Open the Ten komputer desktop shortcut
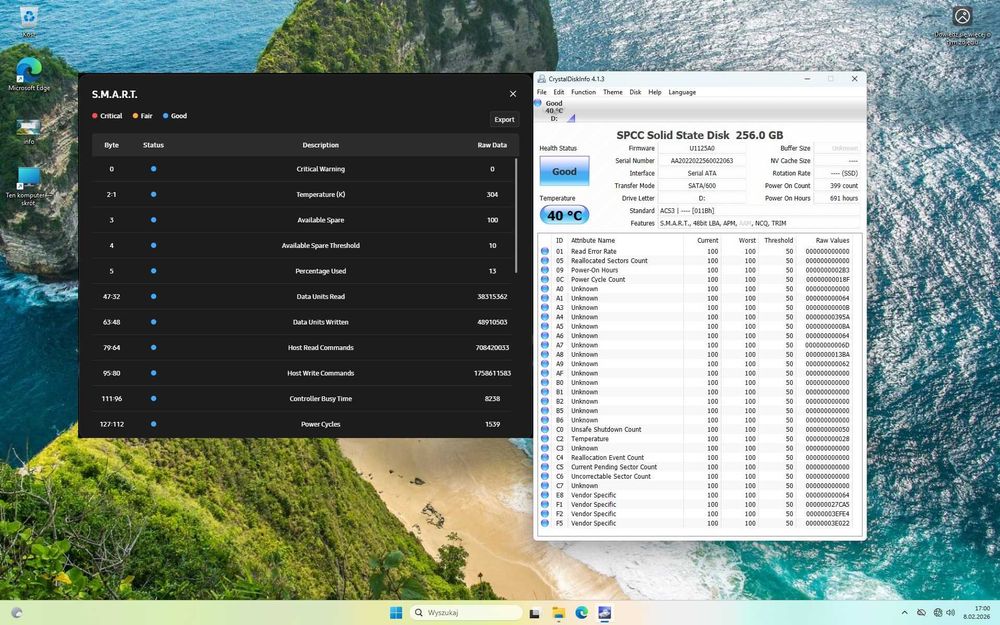This screenshot has height=625, width=1000. click(x=29, y=185)
